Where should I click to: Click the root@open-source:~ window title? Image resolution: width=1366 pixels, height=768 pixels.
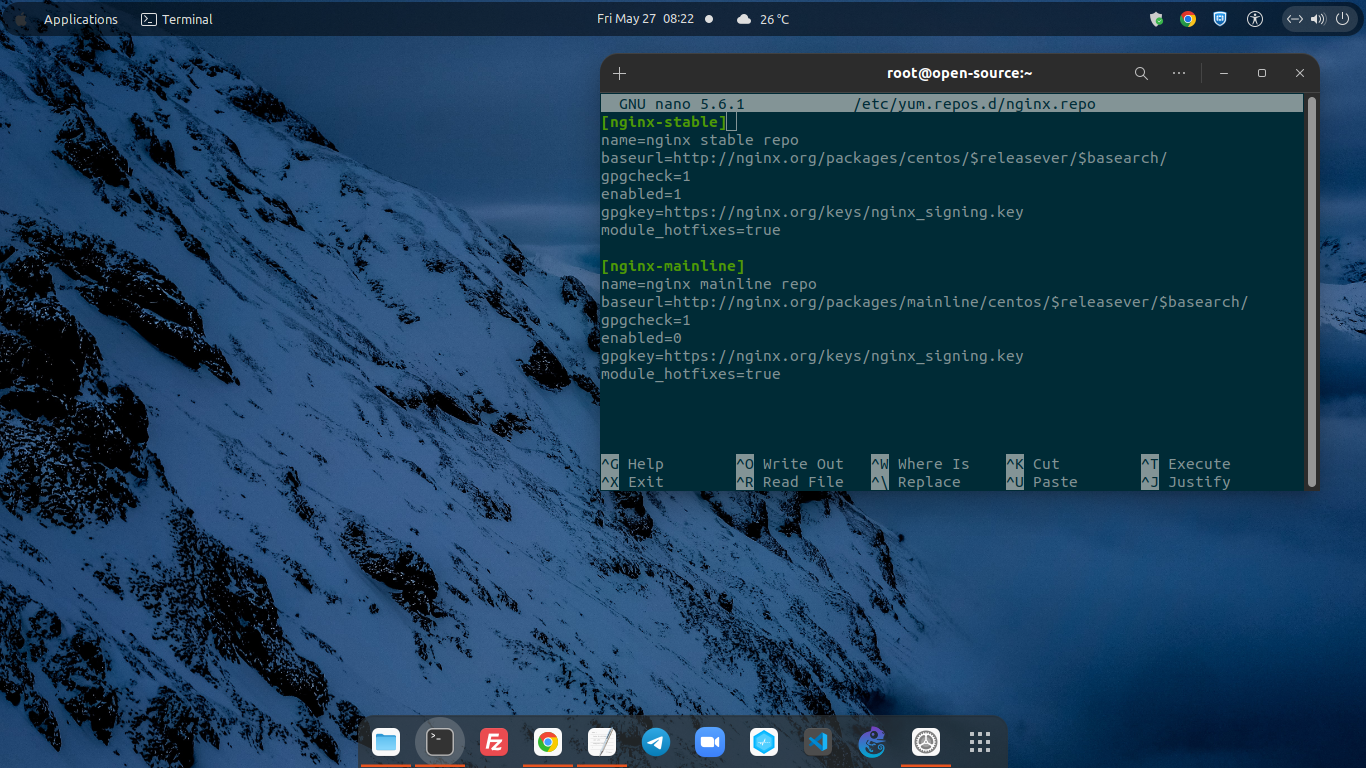point(960,73)
